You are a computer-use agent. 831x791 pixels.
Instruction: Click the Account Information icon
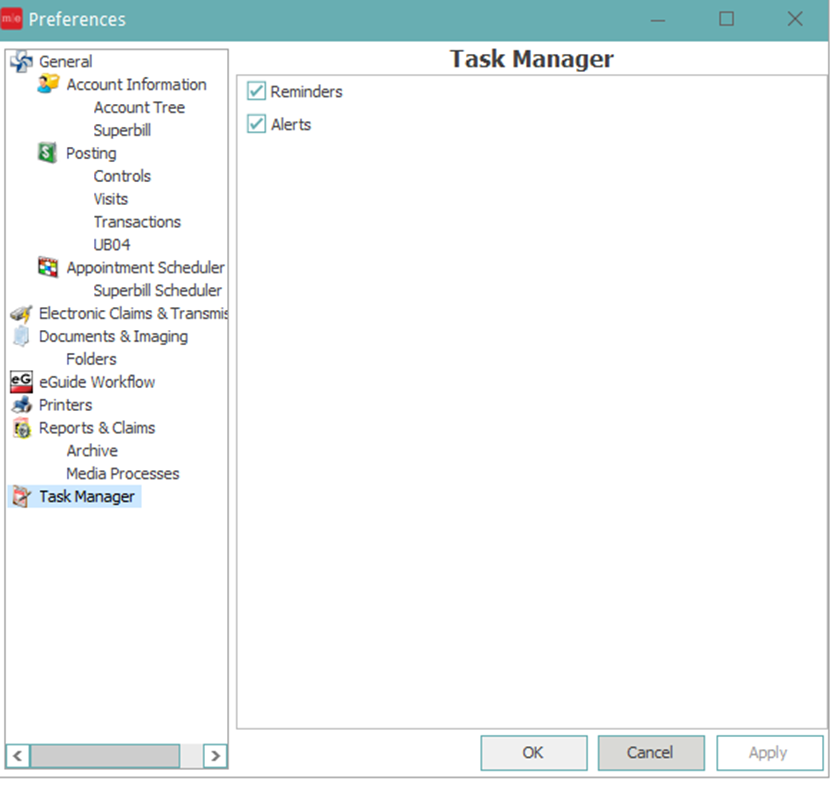pos(48,85)
